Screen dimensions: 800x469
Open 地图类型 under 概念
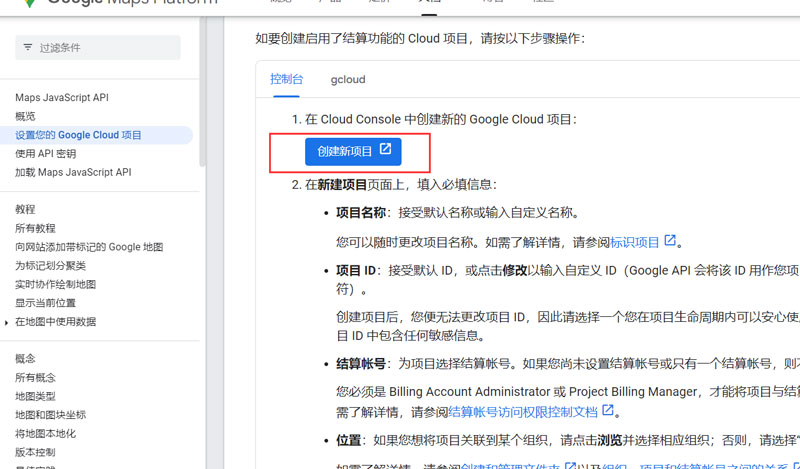pyautogui.click(x=35, y=396)
